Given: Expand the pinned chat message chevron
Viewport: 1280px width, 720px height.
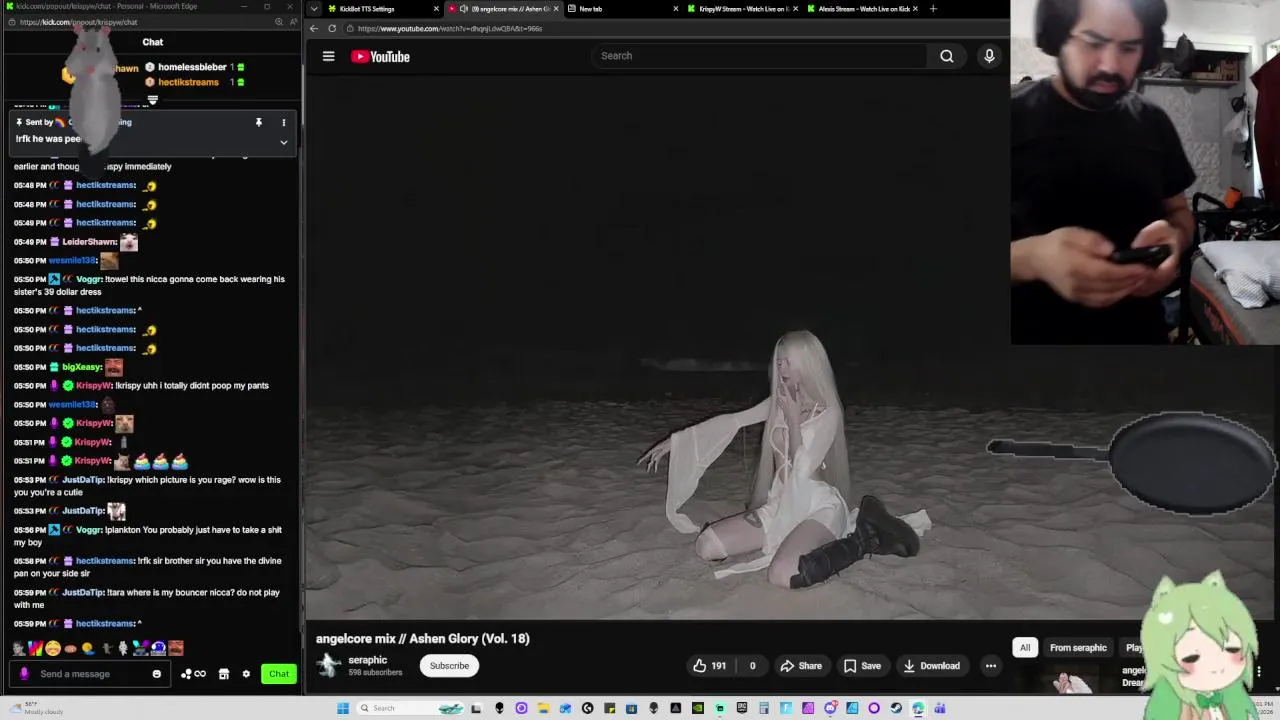Looking at the screenshot, I should 283,142.
